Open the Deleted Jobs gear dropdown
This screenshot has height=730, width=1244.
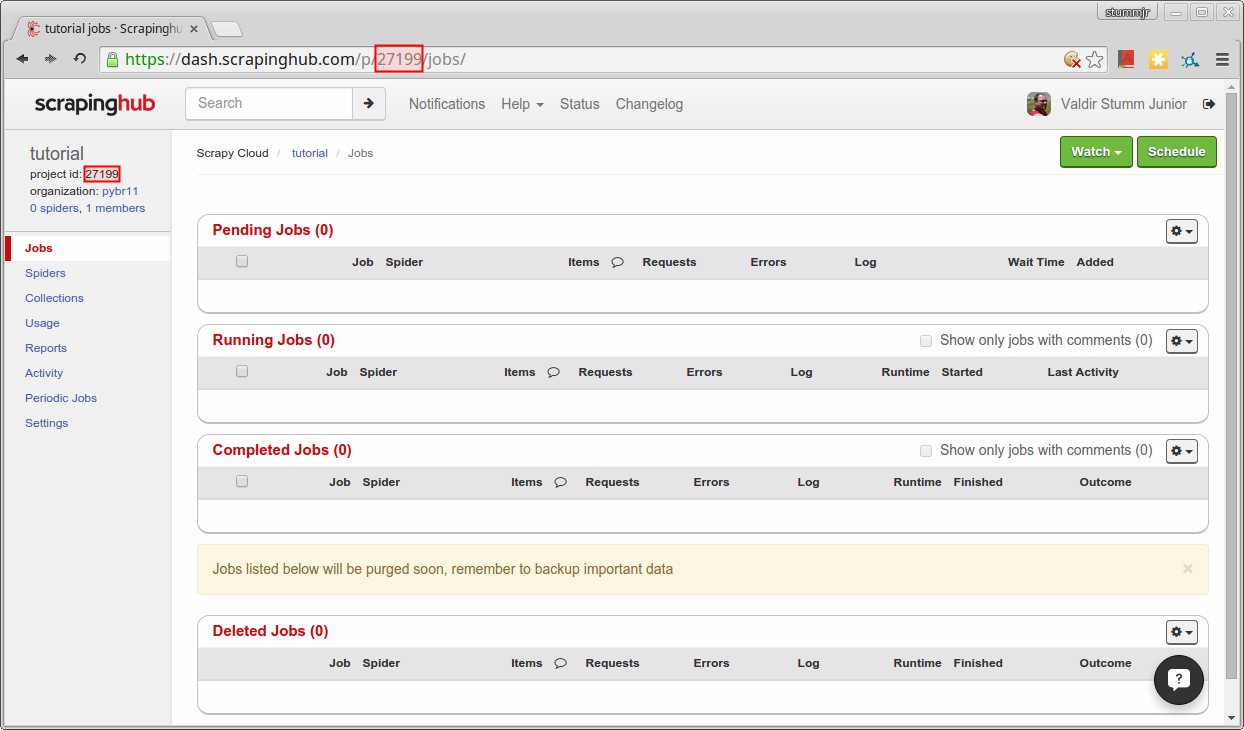(1182, 632)
